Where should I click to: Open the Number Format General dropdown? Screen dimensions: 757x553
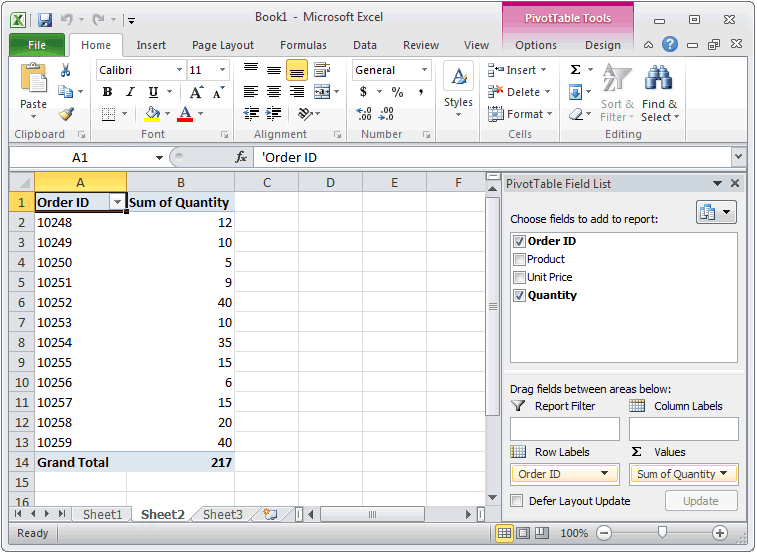pos(424,70)
